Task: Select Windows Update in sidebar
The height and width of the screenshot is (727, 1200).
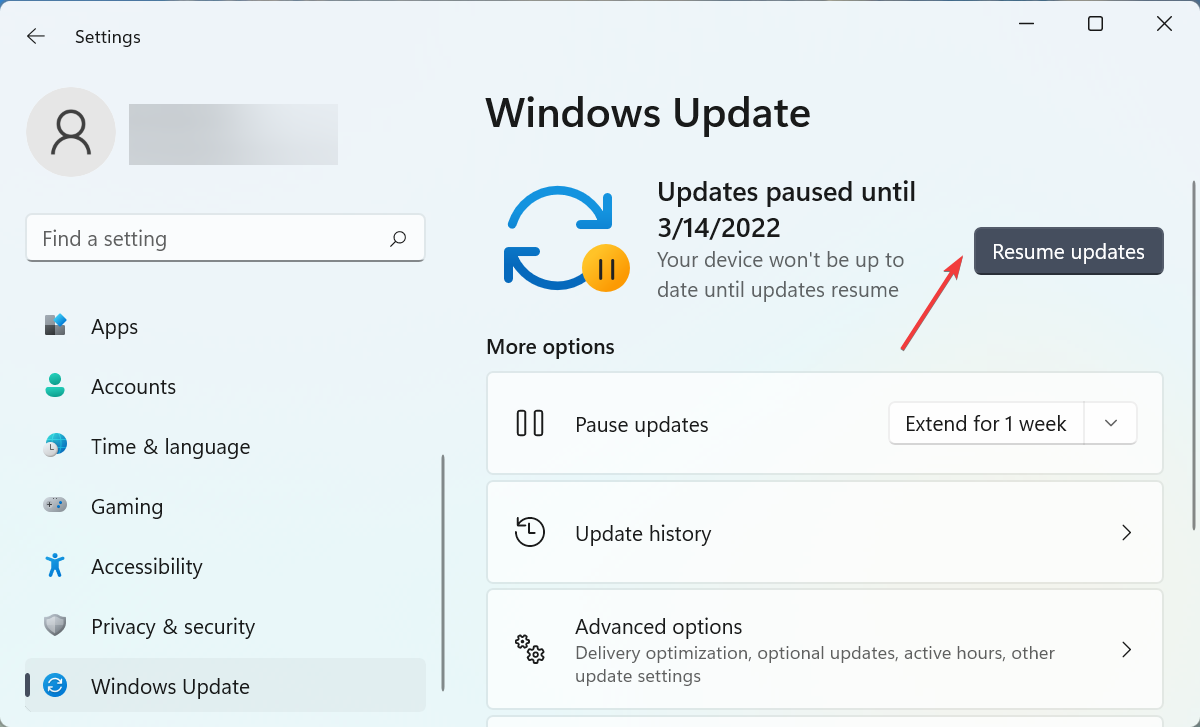Action: [x=225, y=686]
